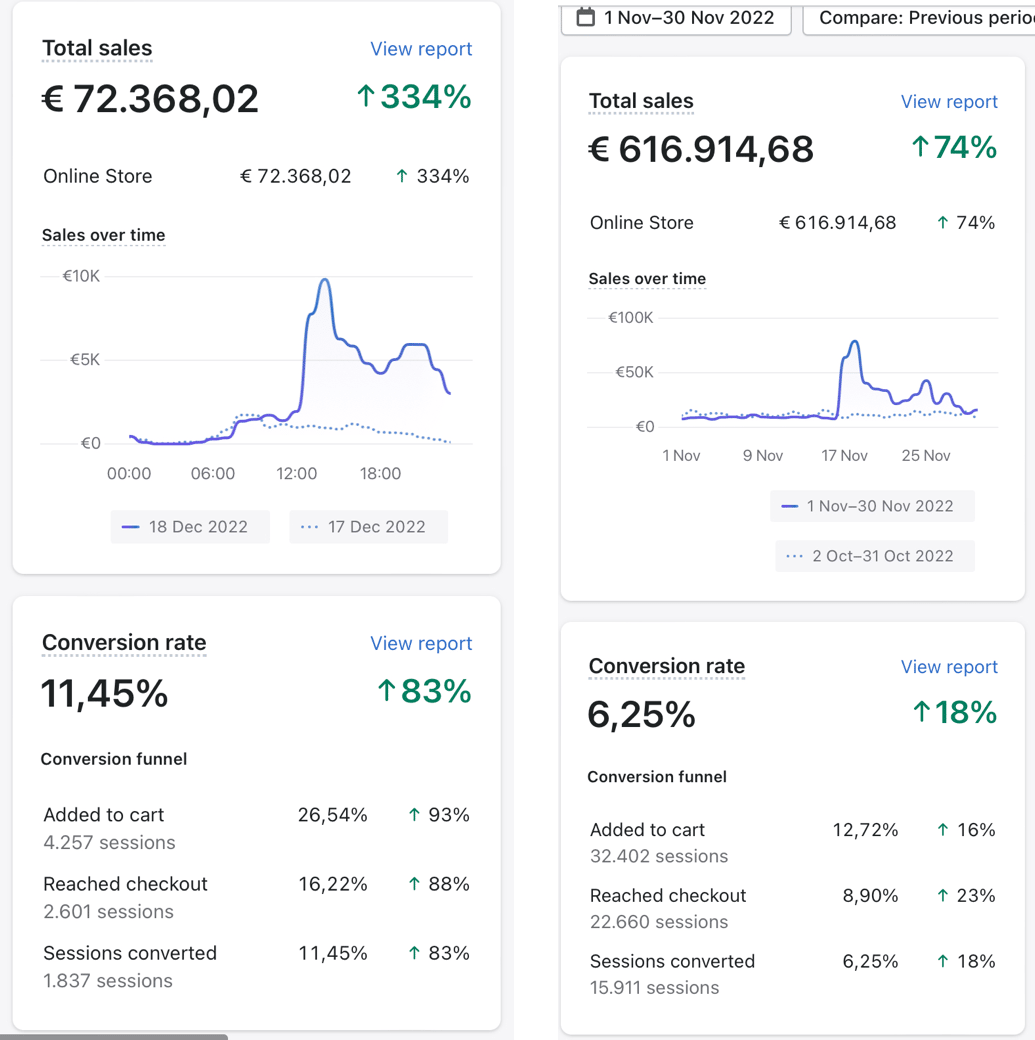Screen dimensions: 1035x1040
Task: Open View report for €72.368,02 total sales
Action: 421,49
